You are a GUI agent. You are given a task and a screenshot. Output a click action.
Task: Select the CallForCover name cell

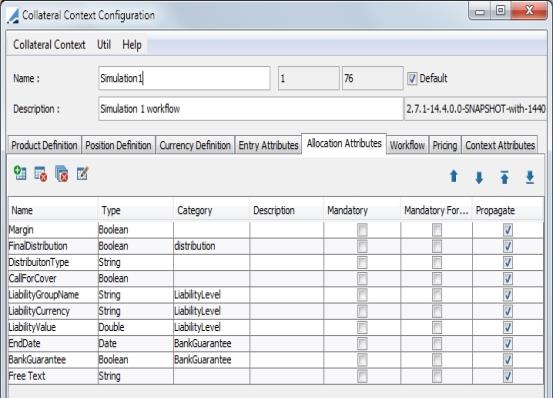(x=53, y=278)
